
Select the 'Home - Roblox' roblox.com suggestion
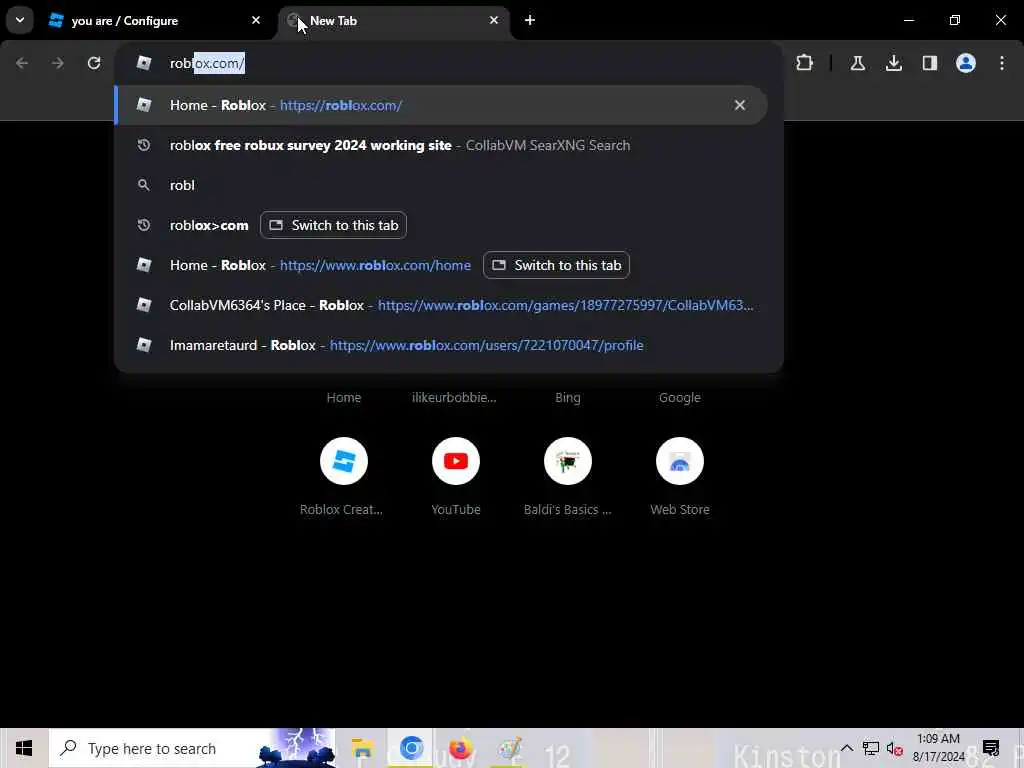(441, 105)
